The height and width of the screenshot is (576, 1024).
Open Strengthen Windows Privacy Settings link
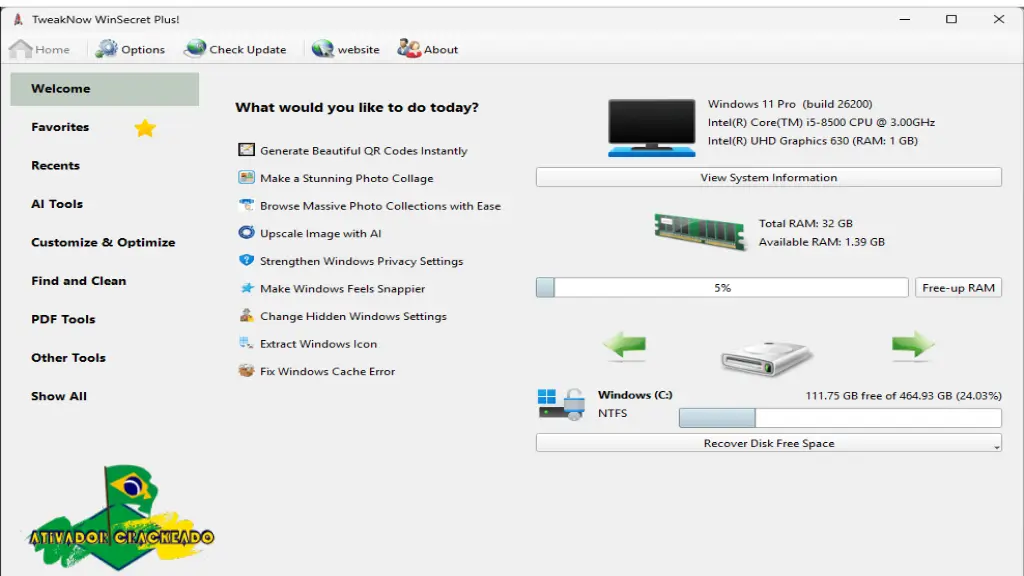pyautogui.click(x=362, y=261)
